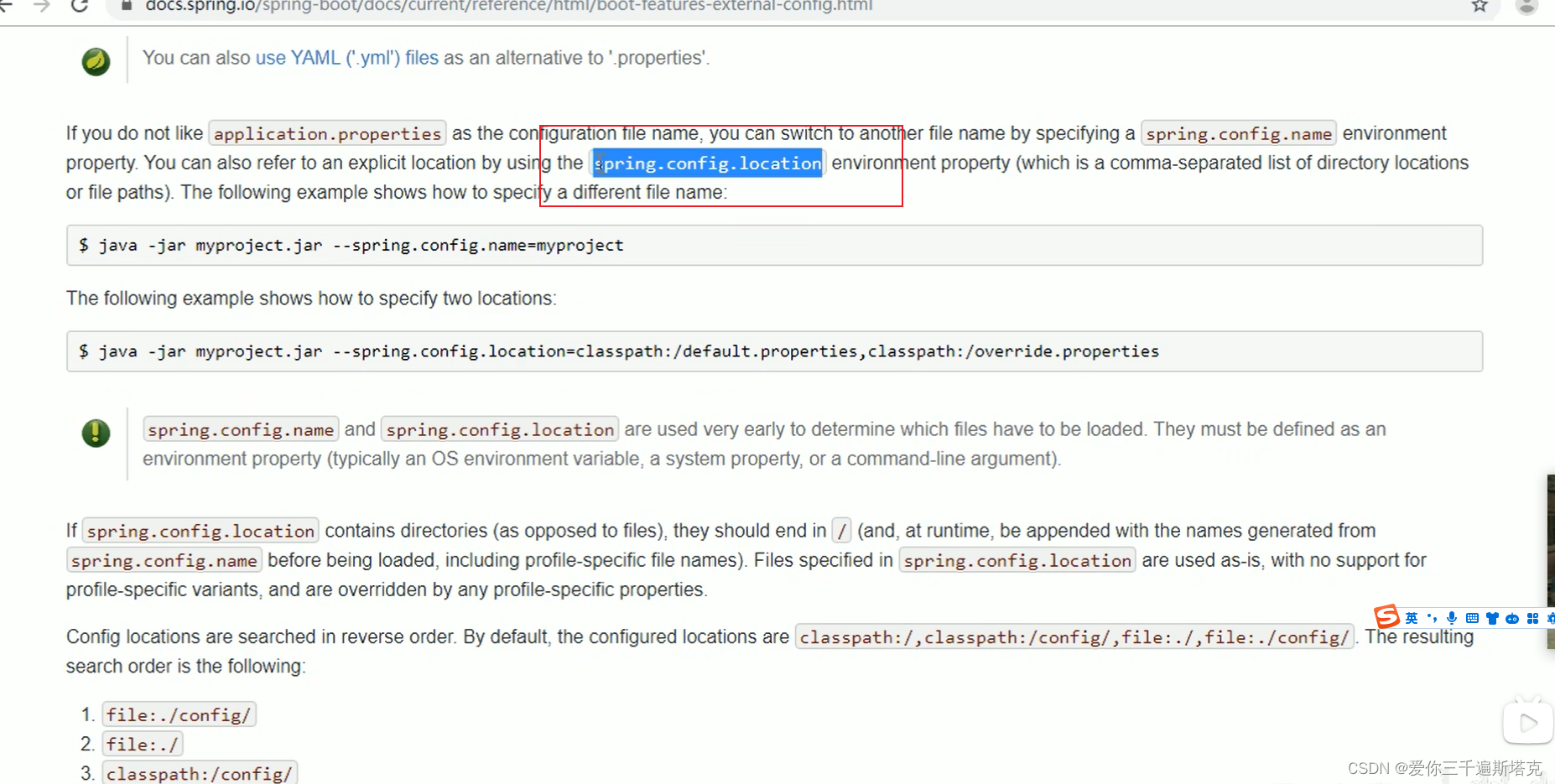The image size is (1555, 784).
Task: Activate voice input microphone on Sogou toolbar
Action: pos(1453,618)
